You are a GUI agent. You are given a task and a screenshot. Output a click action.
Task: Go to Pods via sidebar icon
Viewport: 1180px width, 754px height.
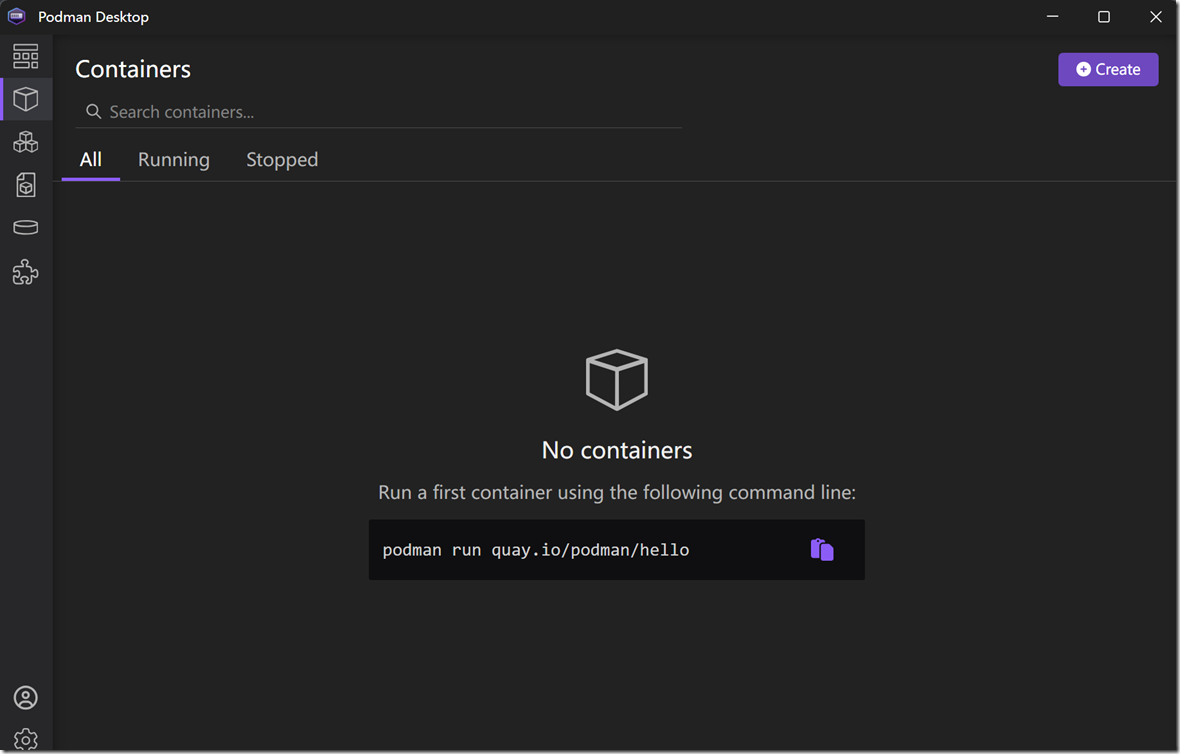26,142
